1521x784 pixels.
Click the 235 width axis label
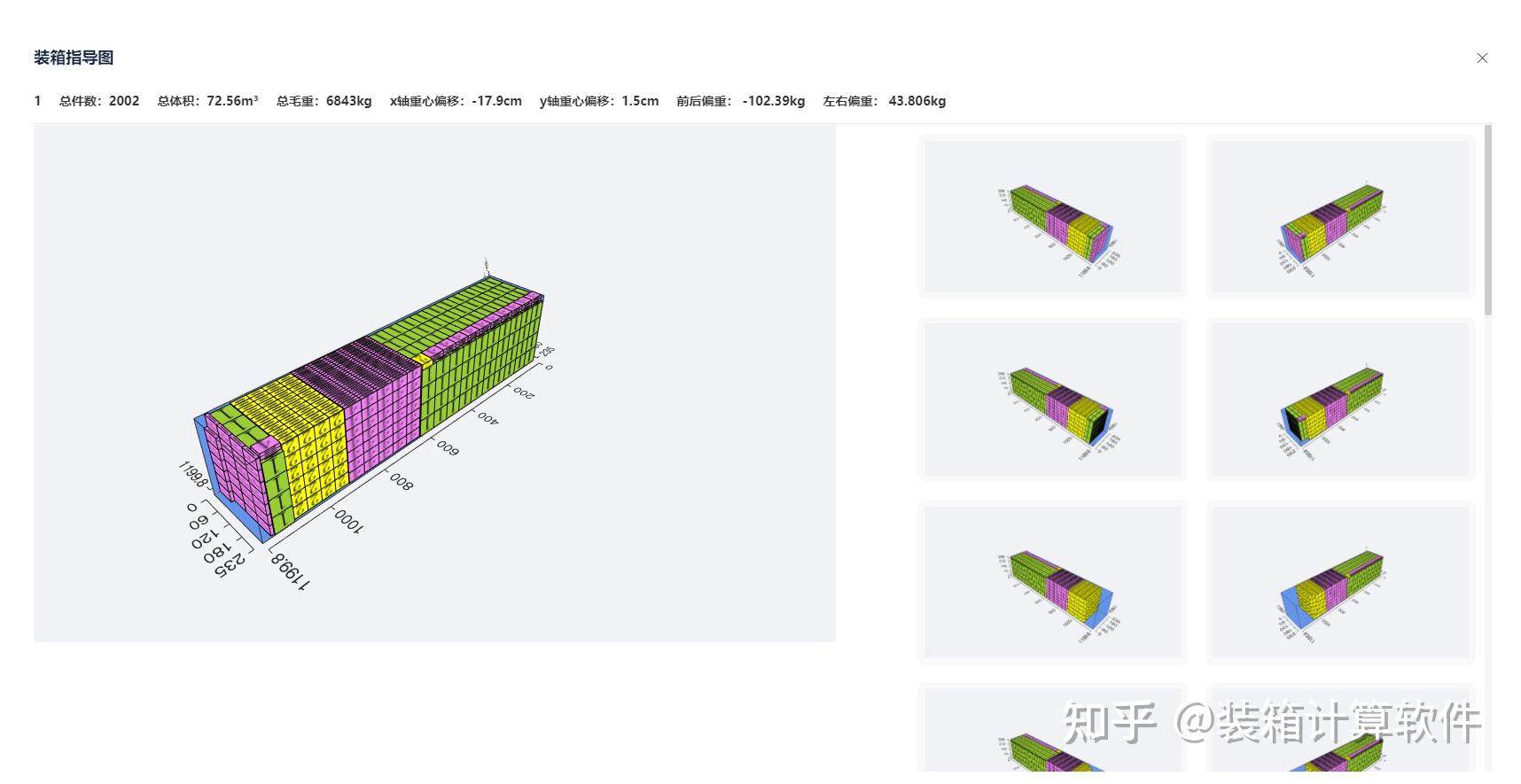coord(229,563)
